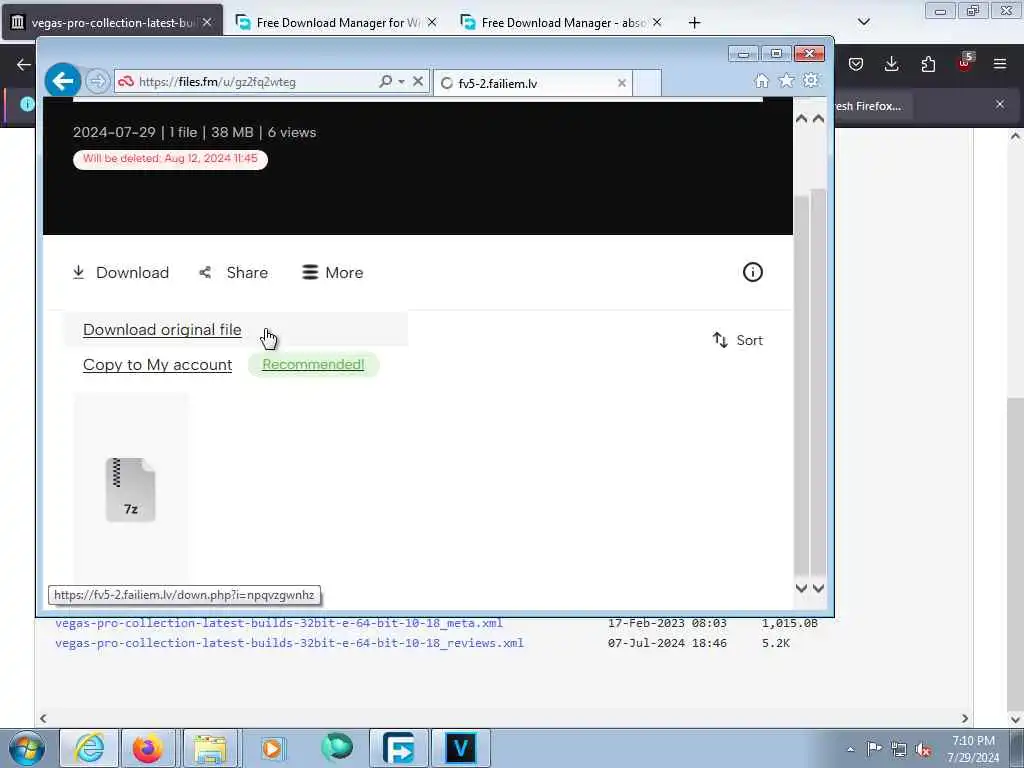The image size is (1024, 768).
Task: Open Windows Media Player from taskbar
Action: click(x=272, y=748)
